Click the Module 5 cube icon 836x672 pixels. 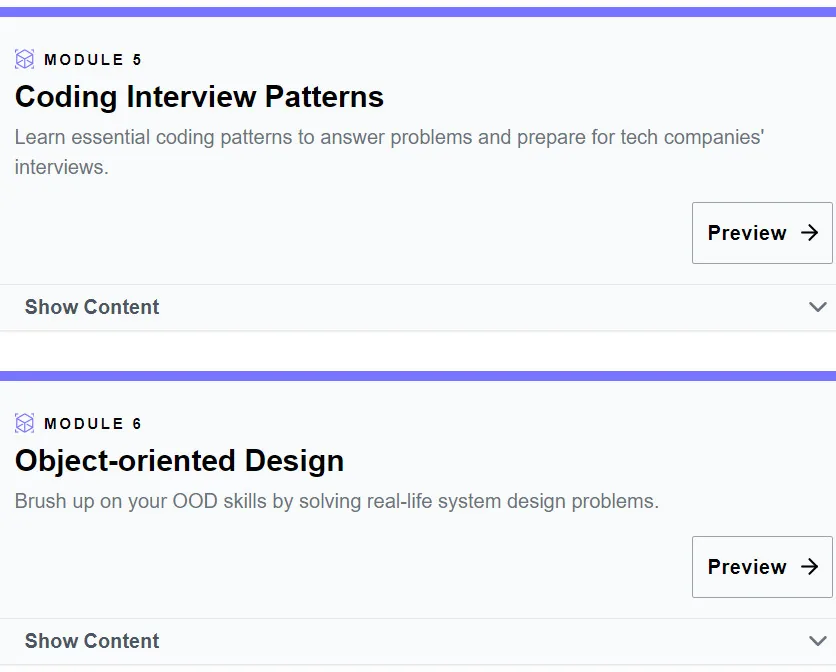(x=25, y=59)
